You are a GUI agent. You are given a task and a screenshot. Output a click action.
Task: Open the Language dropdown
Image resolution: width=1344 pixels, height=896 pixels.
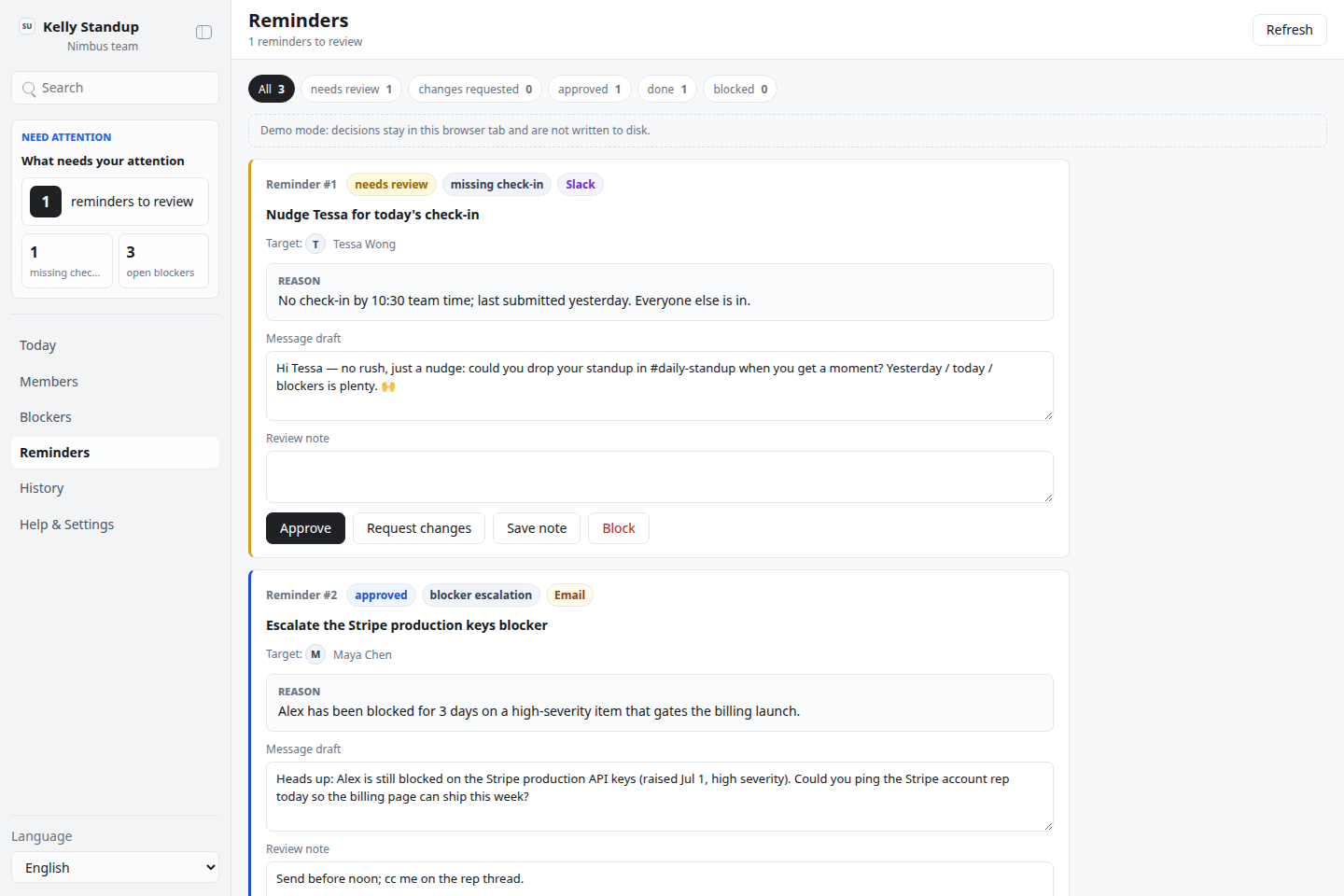click(116, 867)
